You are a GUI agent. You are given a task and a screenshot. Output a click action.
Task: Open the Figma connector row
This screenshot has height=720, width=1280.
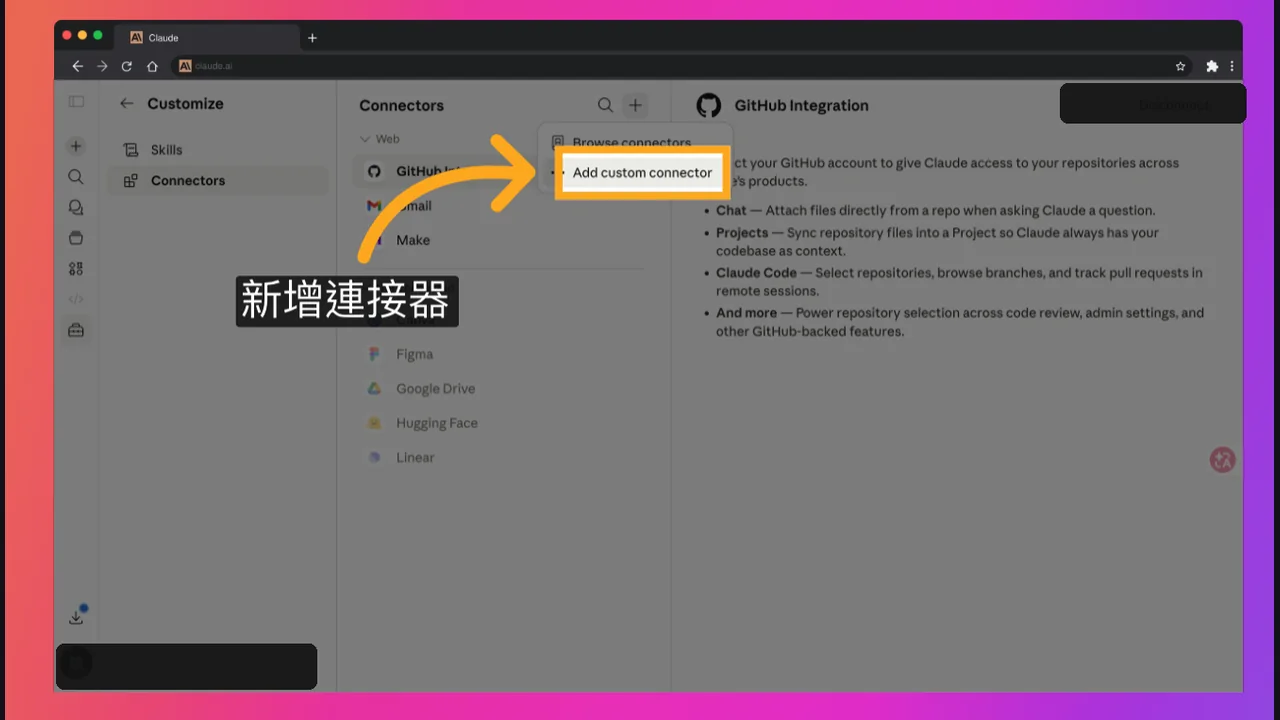[x=502, y=354]
